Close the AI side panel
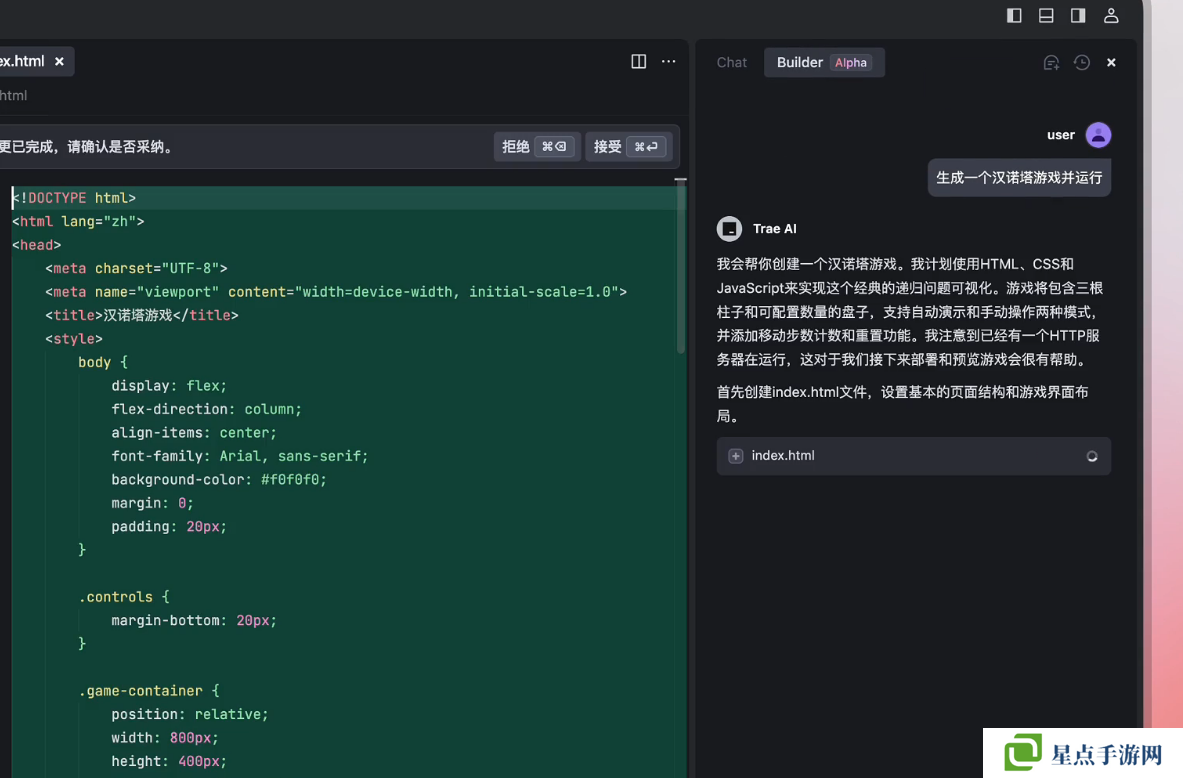Image resolution: width=1183 pixels, height=778 pixels. coord(1111,62)
